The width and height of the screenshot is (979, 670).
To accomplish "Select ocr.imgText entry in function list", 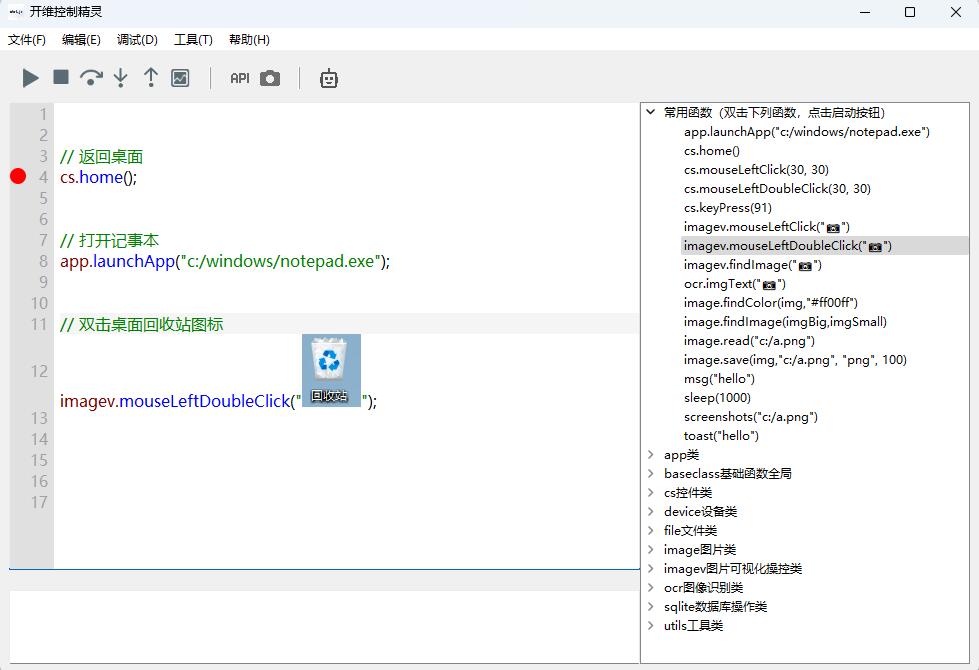I will click(x=734, y=283).
